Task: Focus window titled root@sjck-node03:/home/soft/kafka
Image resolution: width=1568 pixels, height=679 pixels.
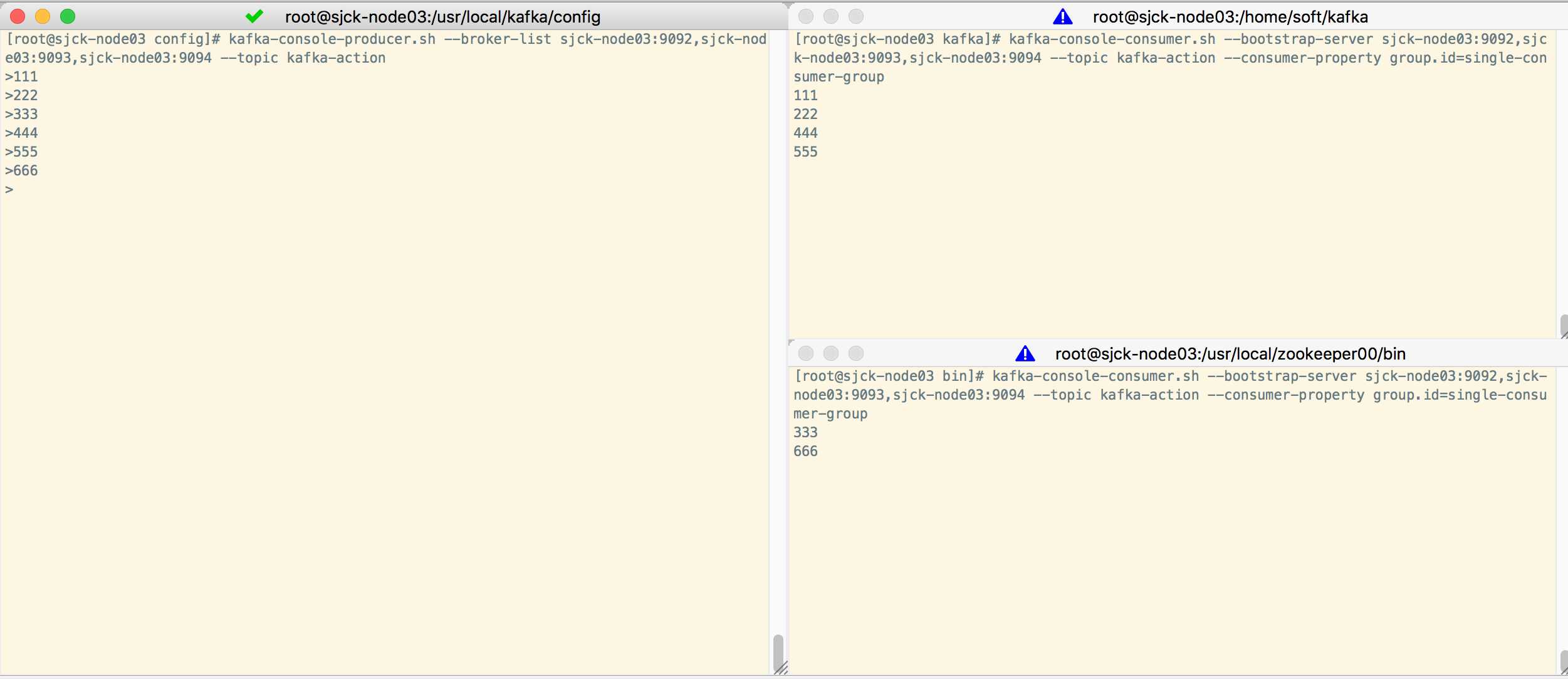Action: 1230,17
